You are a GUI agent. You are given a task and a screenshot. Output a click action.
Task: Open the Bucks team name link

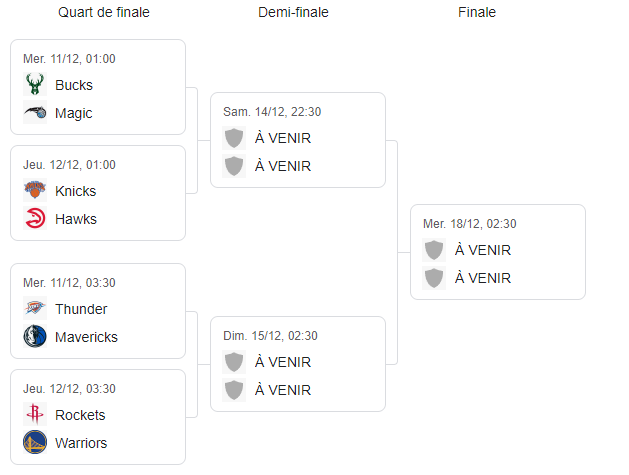(74, 85)
